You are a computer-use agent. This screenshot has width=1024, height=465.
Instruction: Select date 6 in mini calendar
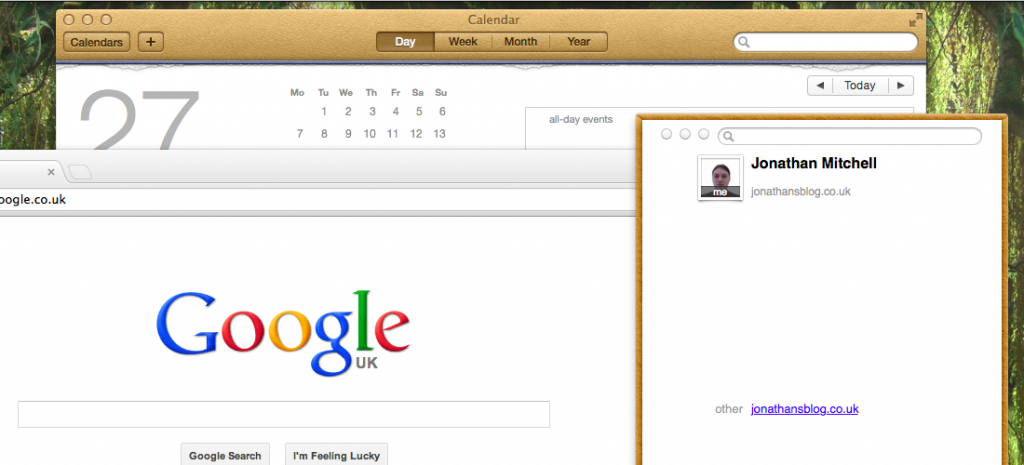[442, 112]
